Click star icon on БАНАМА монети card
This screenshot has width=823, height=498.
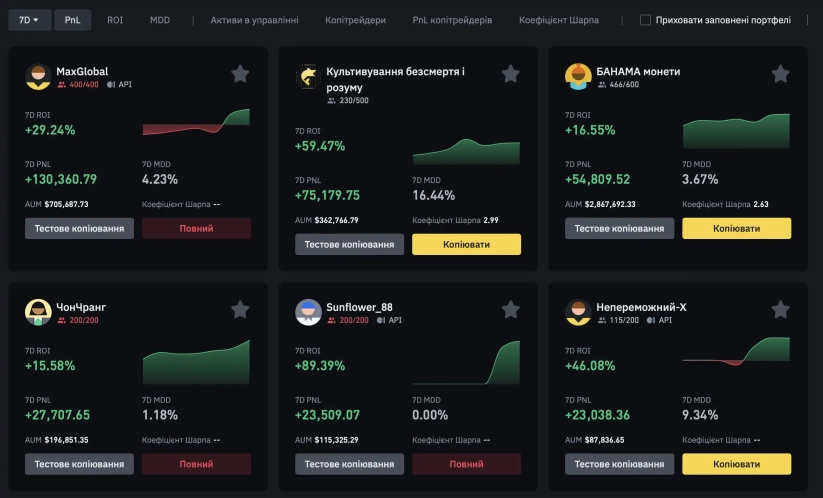click(x=780, y=74)
